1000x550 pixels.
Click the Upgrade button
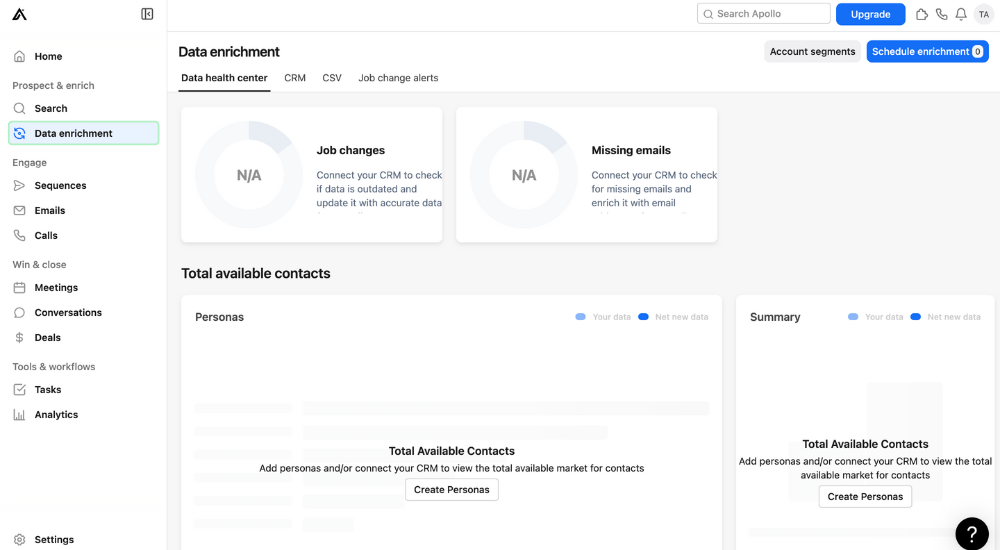pos(871,14)
